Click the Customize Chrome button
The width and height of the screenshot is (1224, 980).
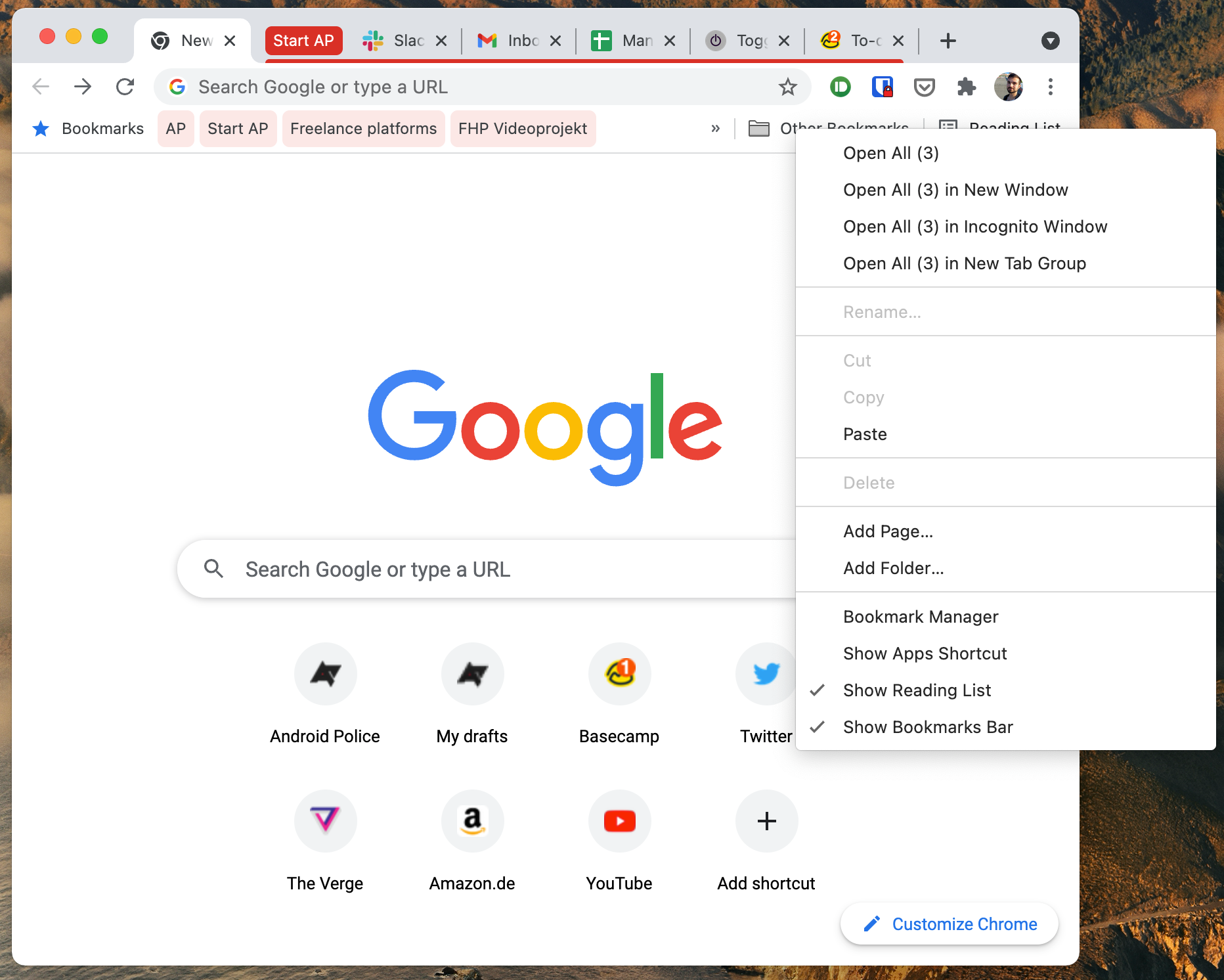[x=948, y=924]
